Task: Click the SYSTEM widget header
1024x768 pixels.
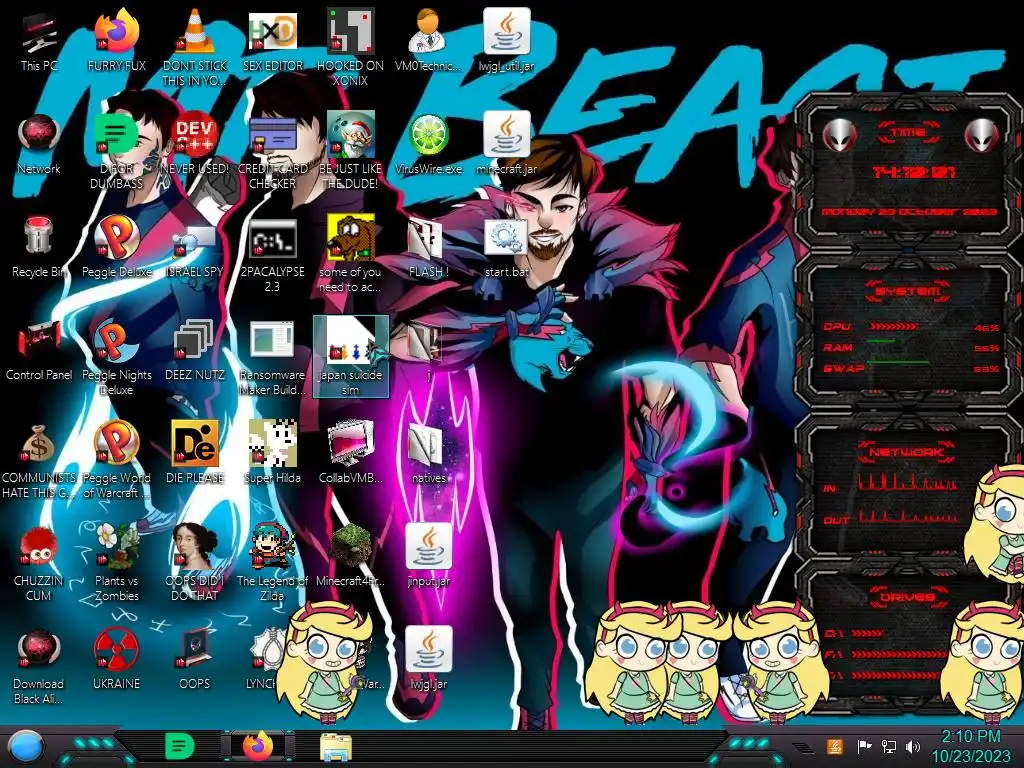Action: click(x=908, y=291)
